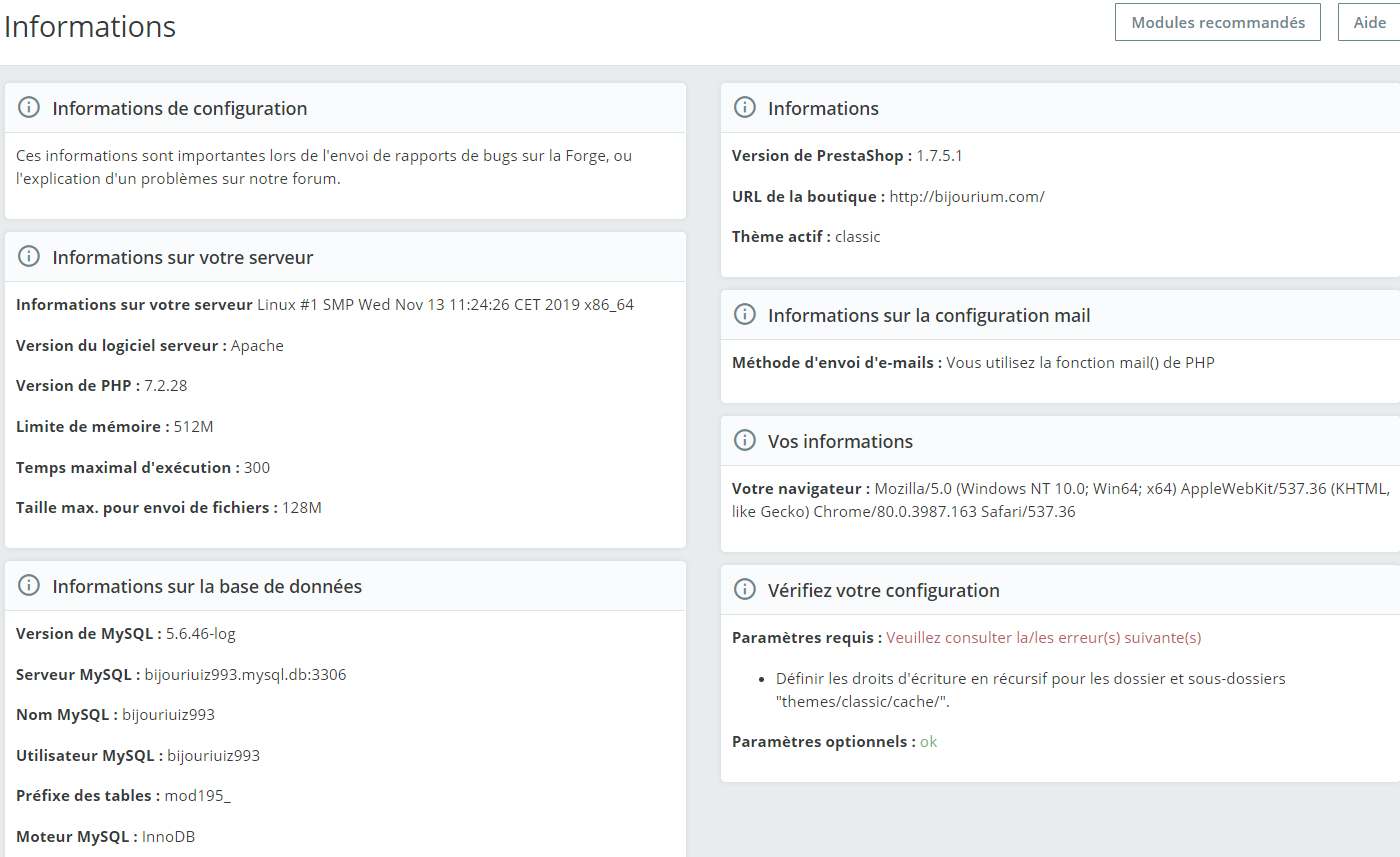Click MySQL server value bijouriuiz993.mysql.db:3306

(245, 675)
